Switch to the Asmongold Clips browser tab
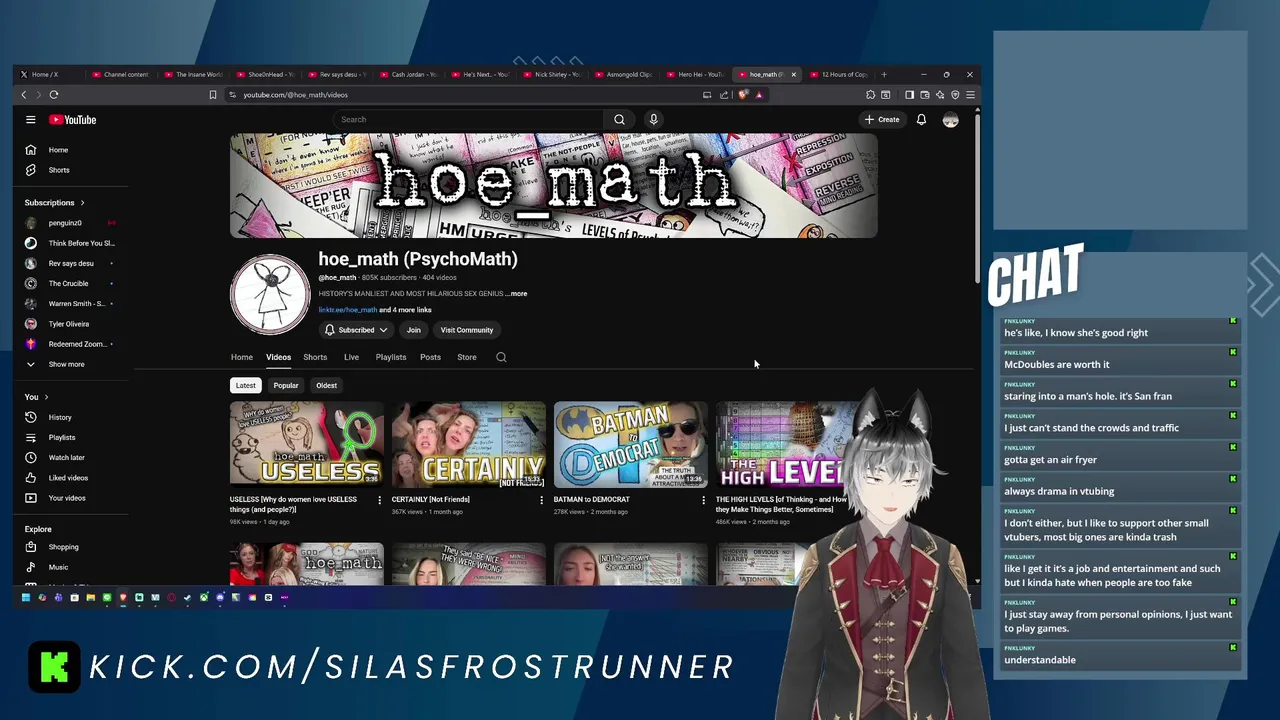Viewport: 1280px width, 720px height. [625, 74]
